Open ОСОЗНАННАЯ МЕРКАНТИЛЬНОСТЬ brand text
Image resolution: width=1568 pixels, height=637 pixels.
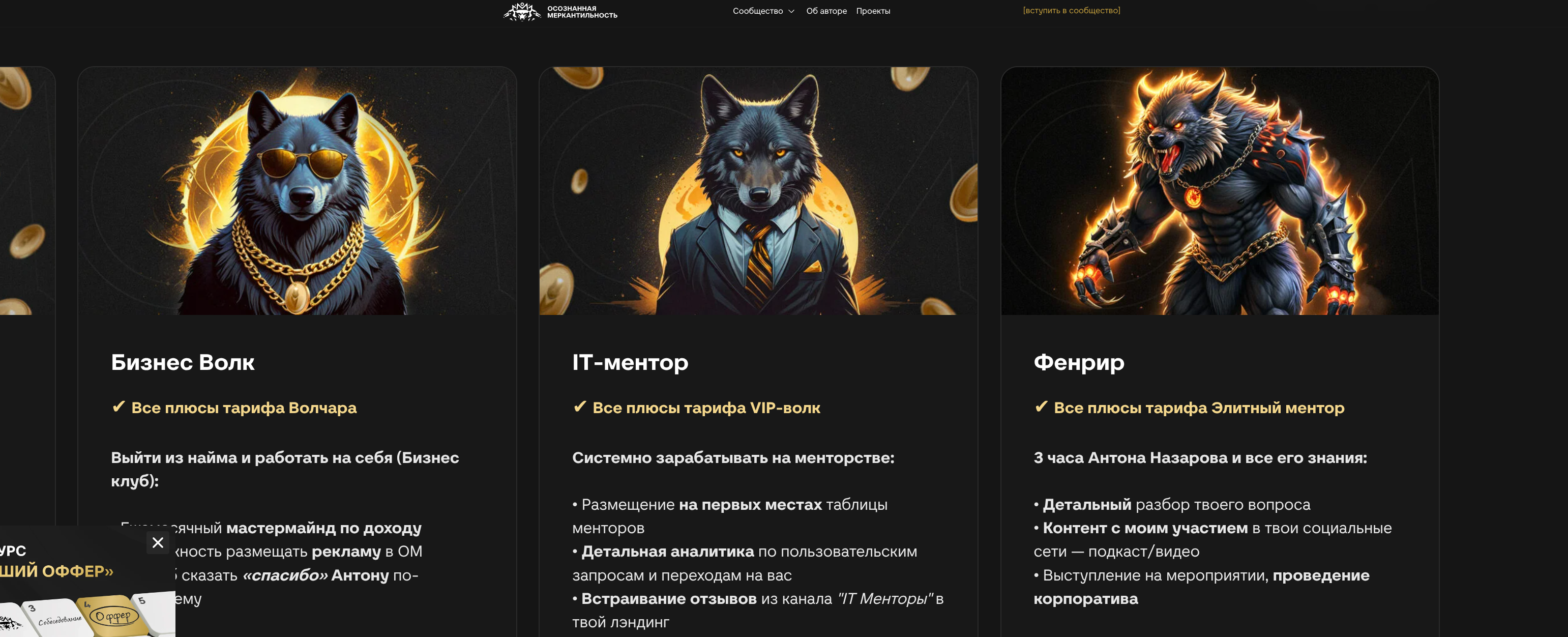582,12
